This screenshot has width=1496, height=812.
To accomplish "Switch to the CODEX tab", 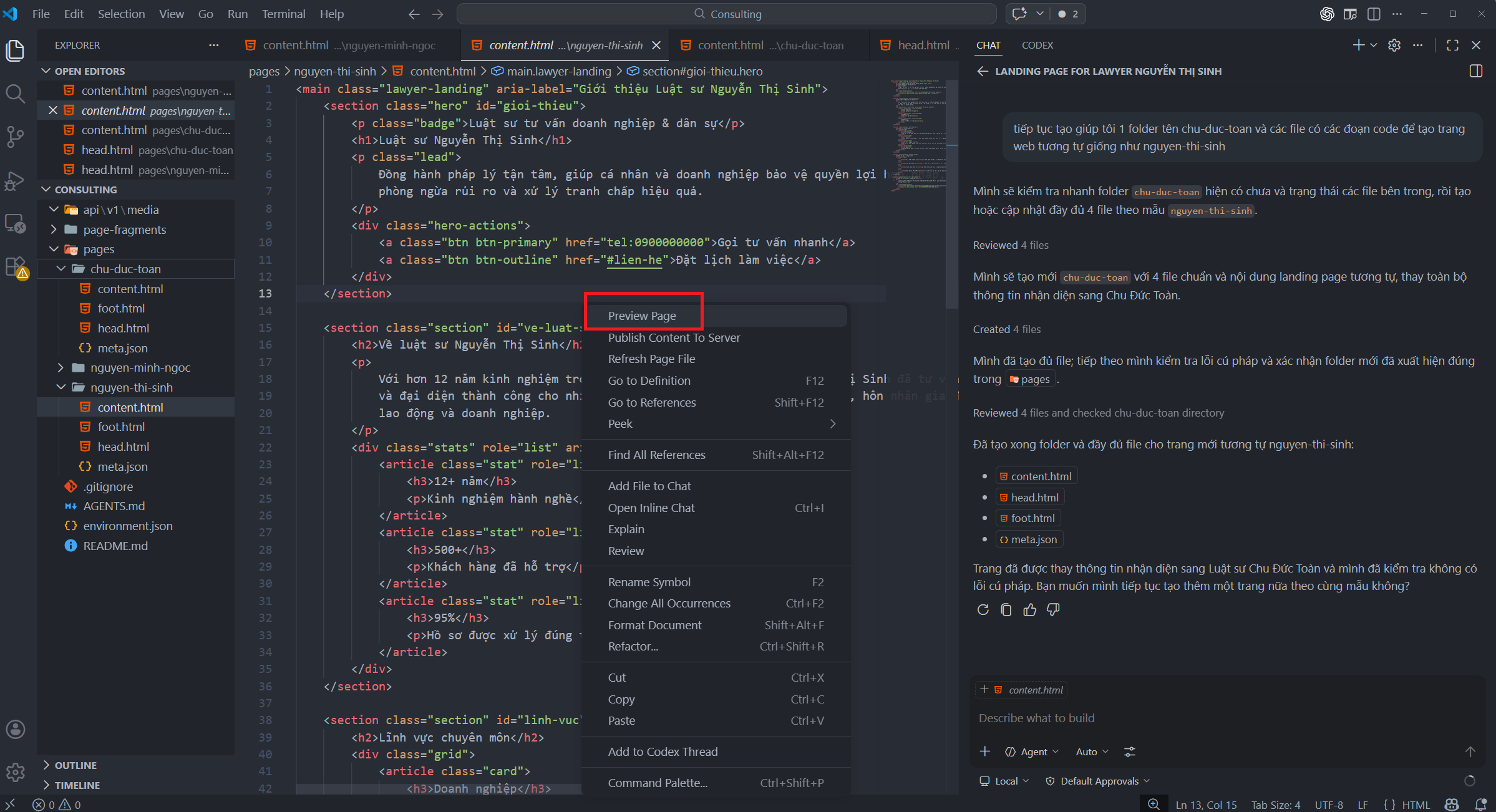I will [1037, 45].
